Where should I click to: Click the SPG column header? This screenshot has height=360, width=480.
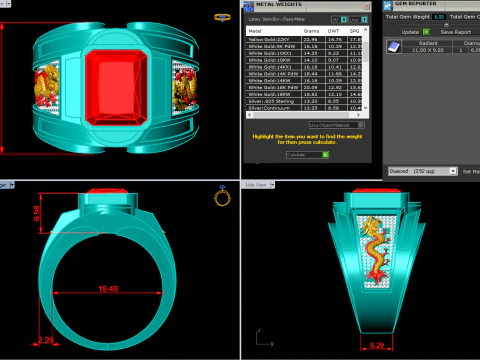coord(355,31)
